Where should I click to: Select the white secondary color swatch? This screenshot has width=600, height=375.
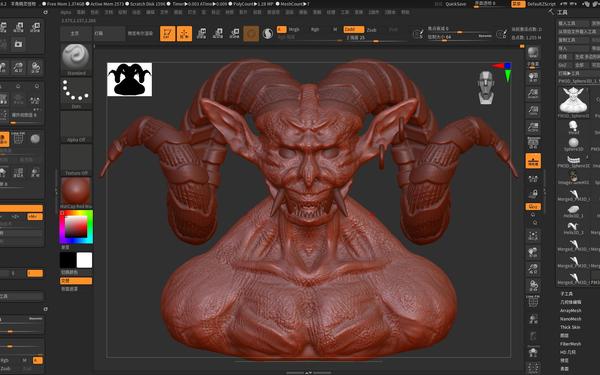pyautogui.click(x=84, y=260)
